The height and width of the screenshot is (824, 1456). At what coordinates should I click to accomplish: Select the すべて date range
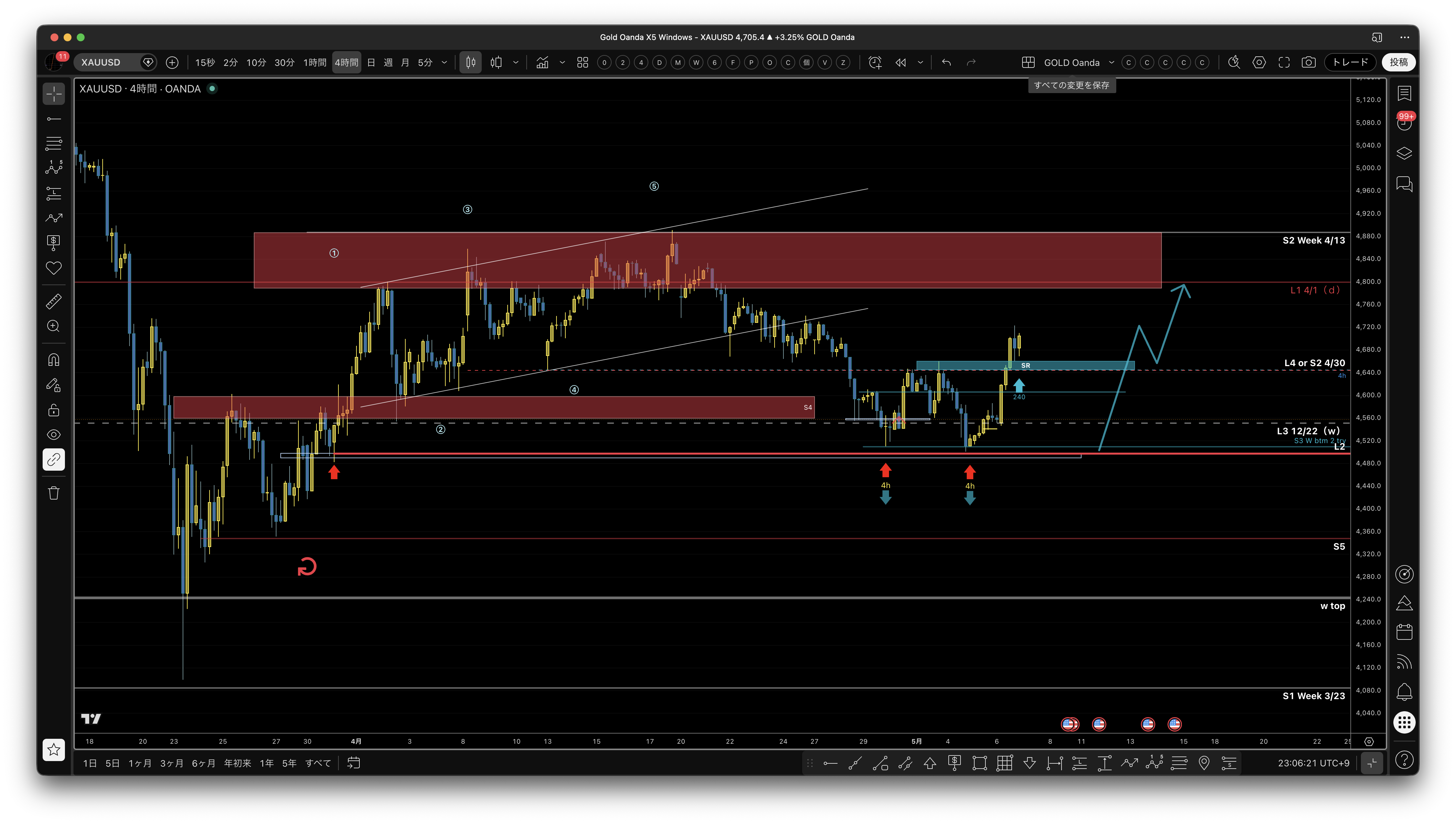click(318, 763)
